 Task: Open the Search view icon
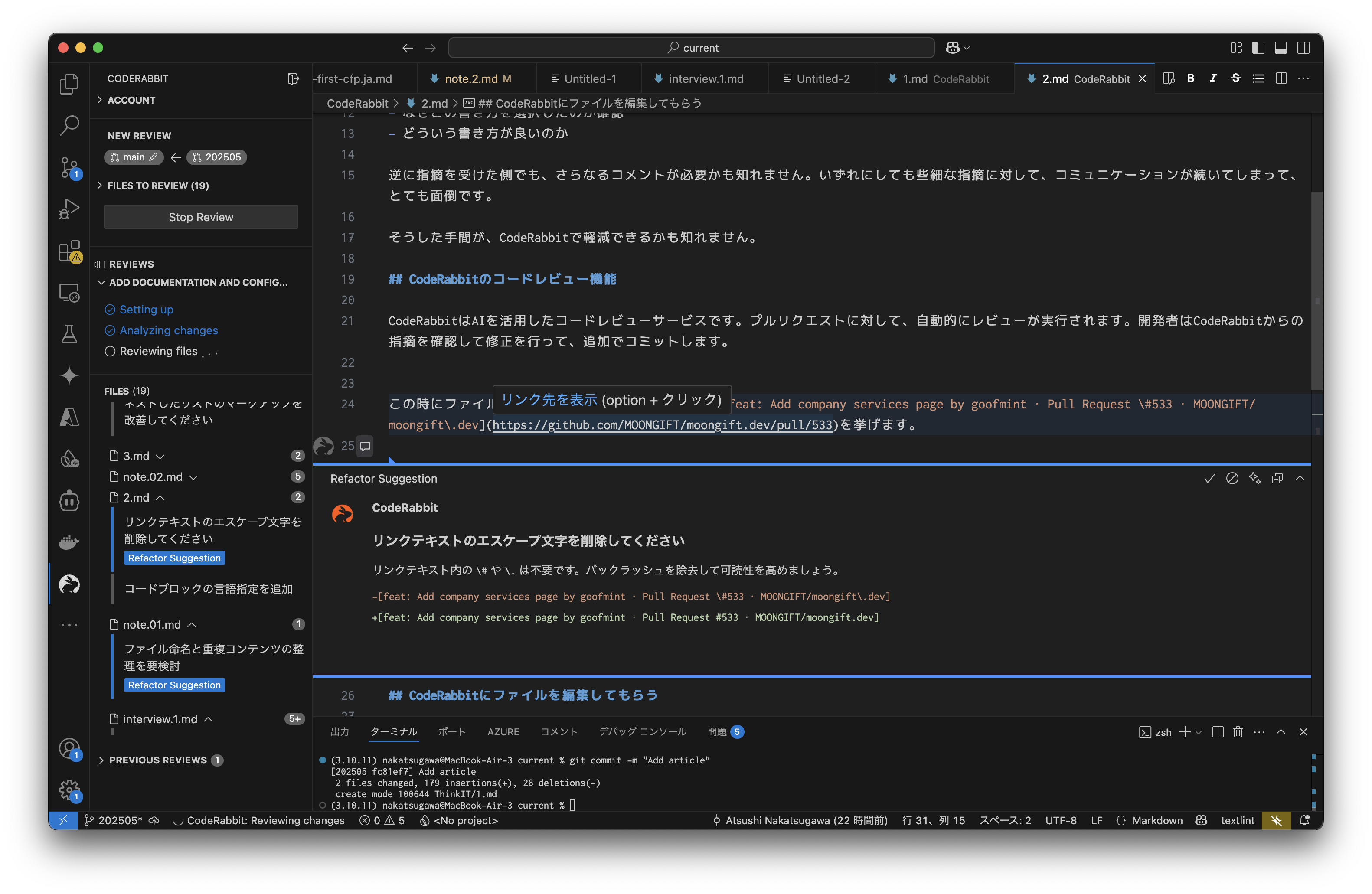click(x=69, y=125)
